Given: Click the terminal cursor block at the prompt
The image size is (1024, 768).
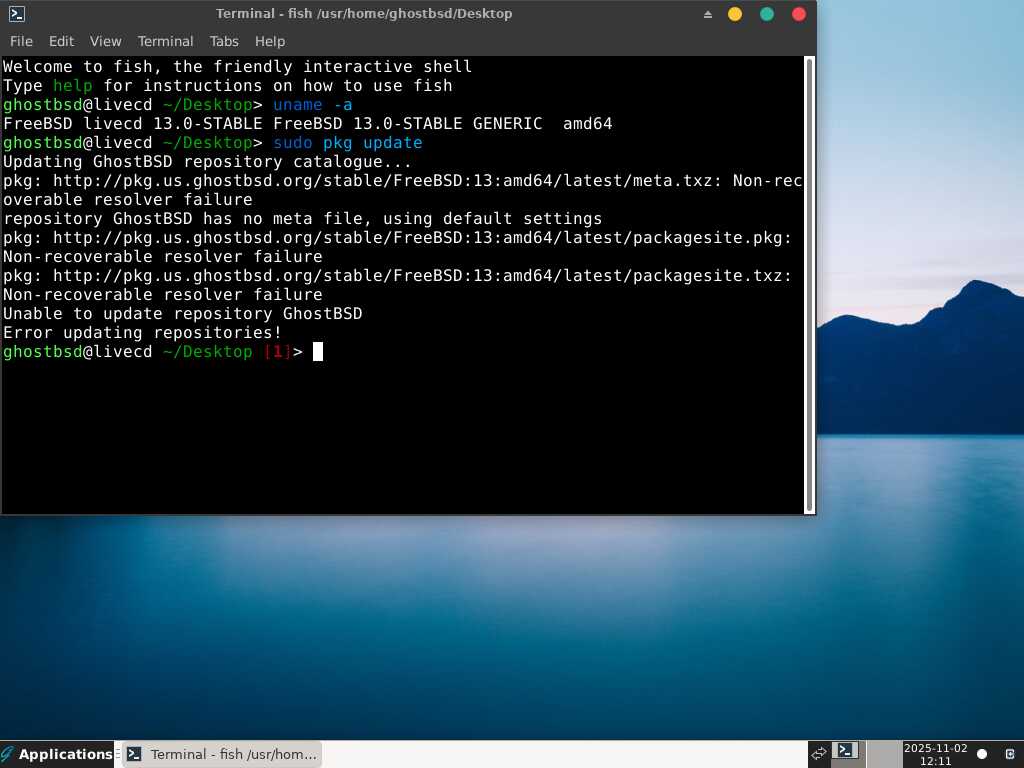Looking at the screenshot, I should [318, 351].
